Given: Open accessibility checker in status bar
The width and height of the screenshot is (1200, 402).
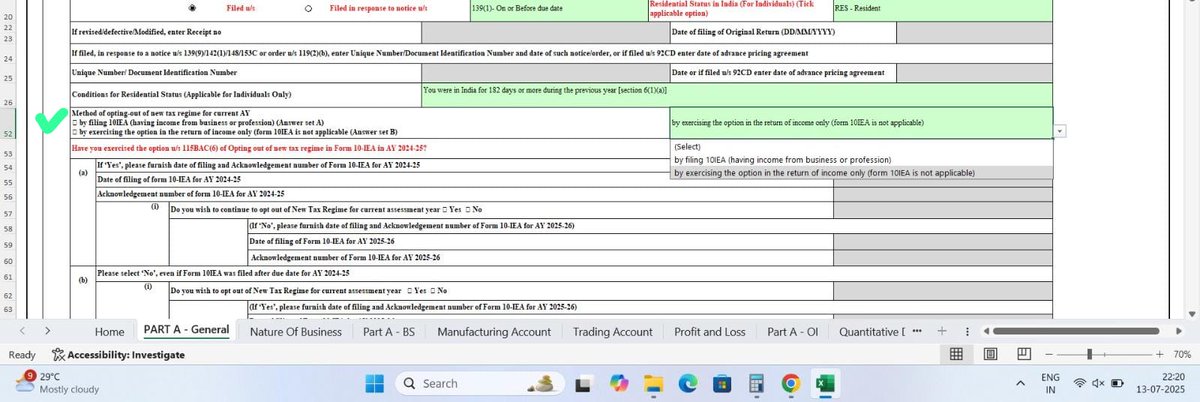Looking at the screenshot, I should (x=118, y=354).
